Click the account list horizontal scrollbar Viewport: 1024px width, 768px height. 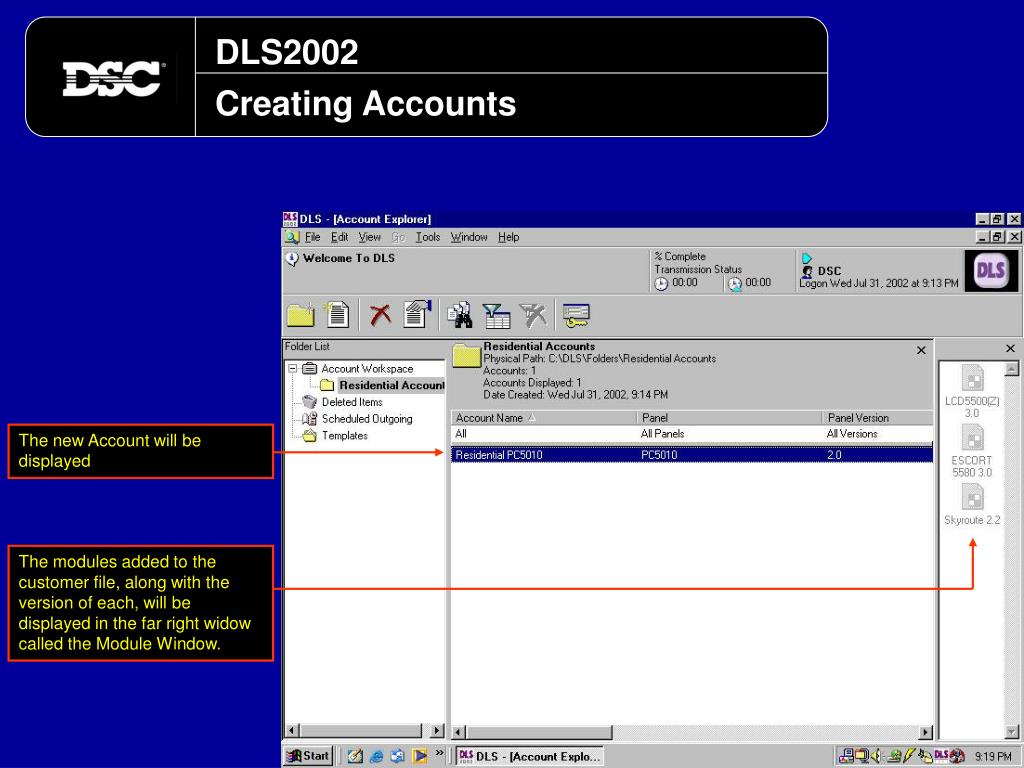[692, 732]
